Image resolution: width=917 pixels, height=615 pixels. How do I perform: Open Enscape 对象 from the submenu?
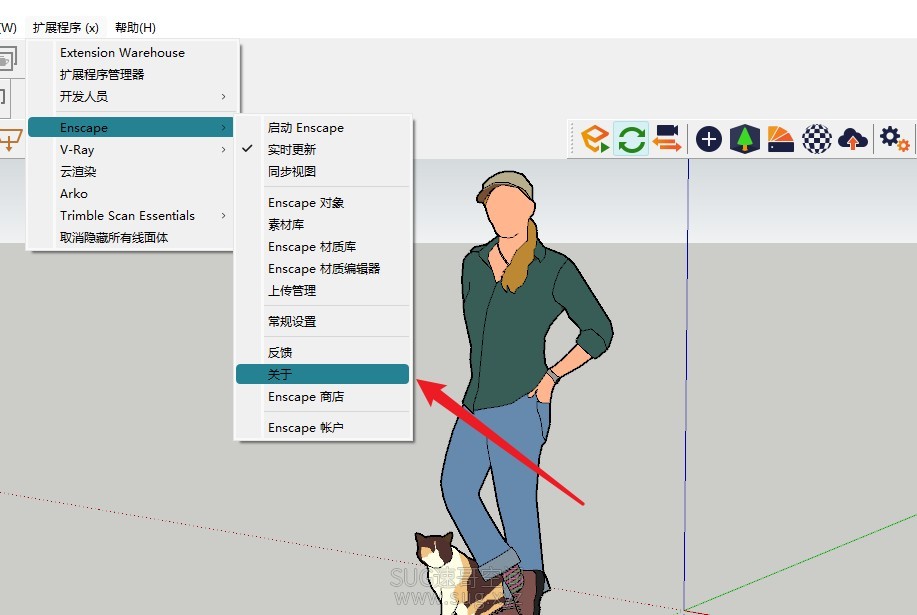[322, 203]
